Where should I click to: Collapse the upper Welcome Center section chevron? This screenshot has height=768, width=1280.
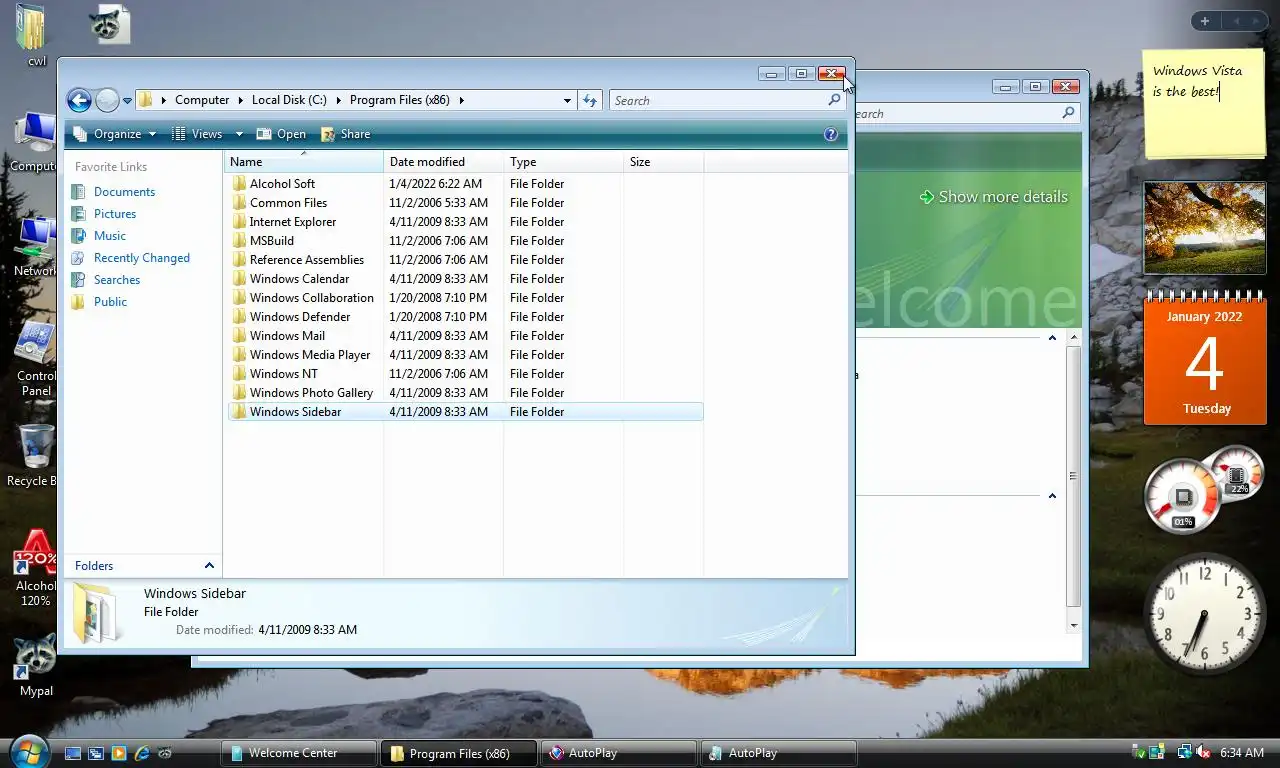[1052, 338]
